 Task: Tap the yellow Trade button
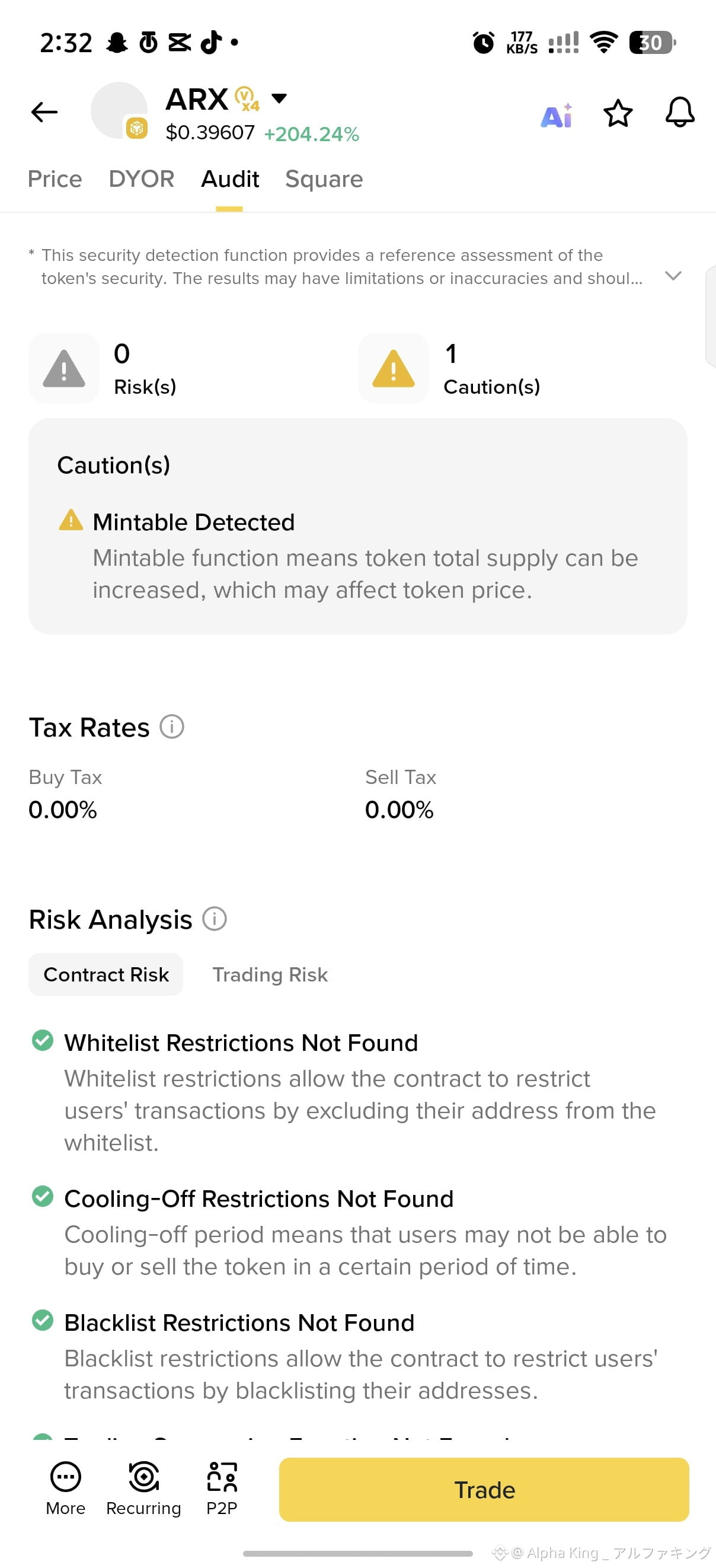point(484,1490)
